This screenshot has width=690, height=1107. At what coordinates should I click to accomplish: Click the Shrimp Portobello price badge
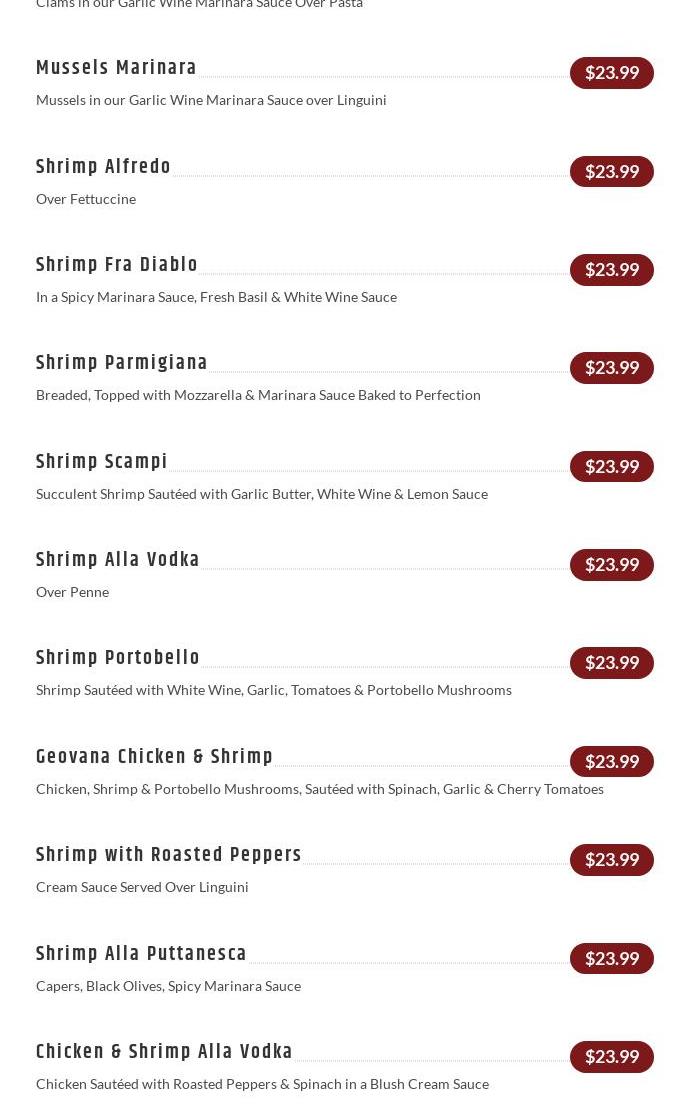coord(612,663)
